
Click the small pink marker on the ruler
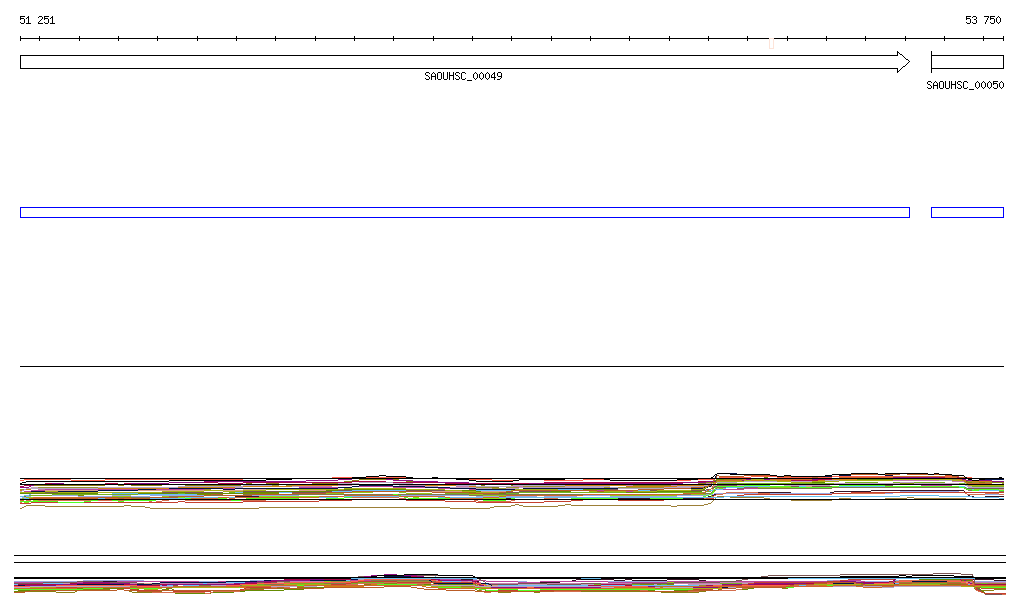[x=771, y=42]
